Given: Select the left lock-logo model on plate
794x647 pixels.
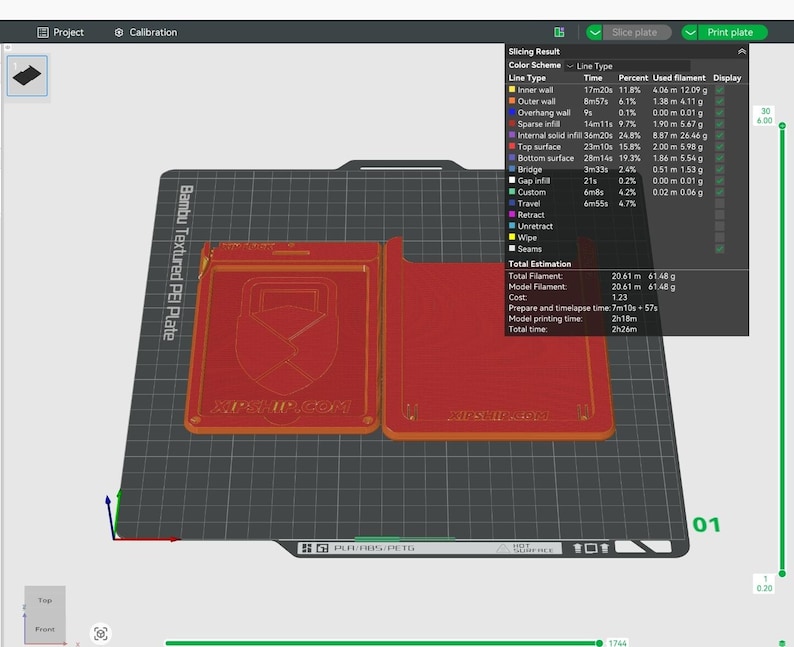Looking at the screenshot, I should coord(284,339).
